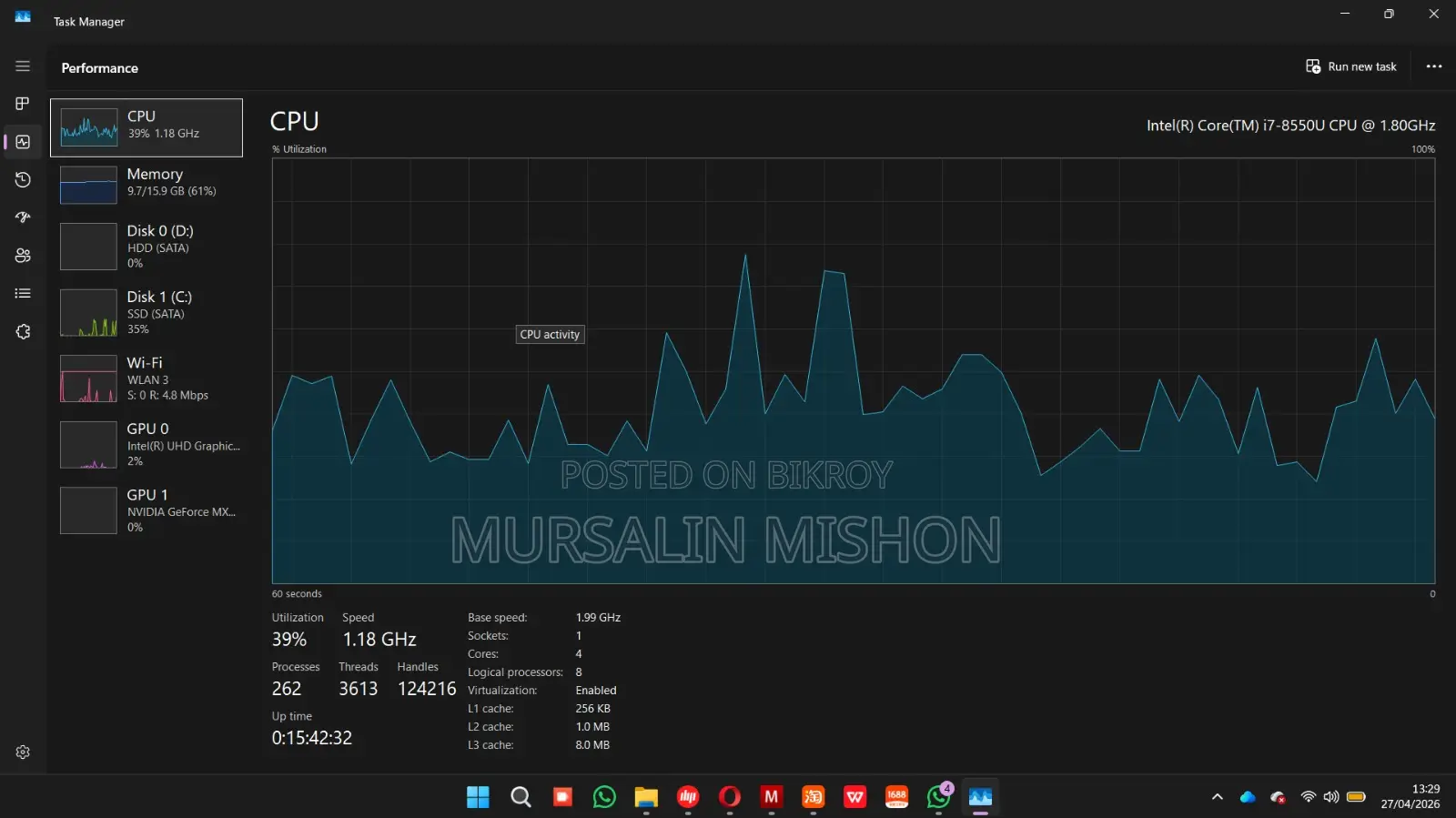
Task: Open the Startup apps page icon
Action: point(23,217)
